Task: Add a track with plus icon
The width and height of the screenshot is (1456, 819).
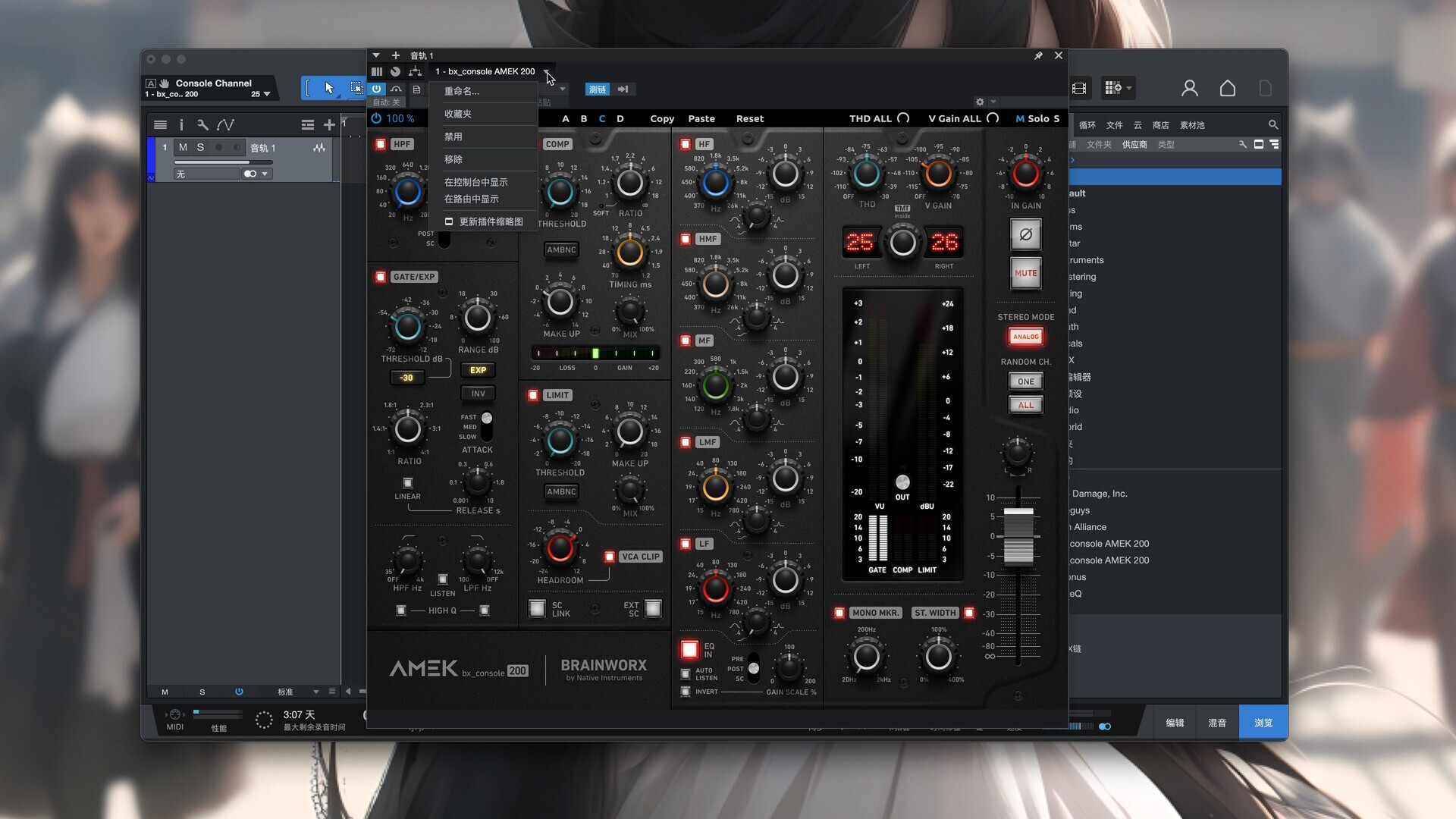Action: (x=329, y=124)
